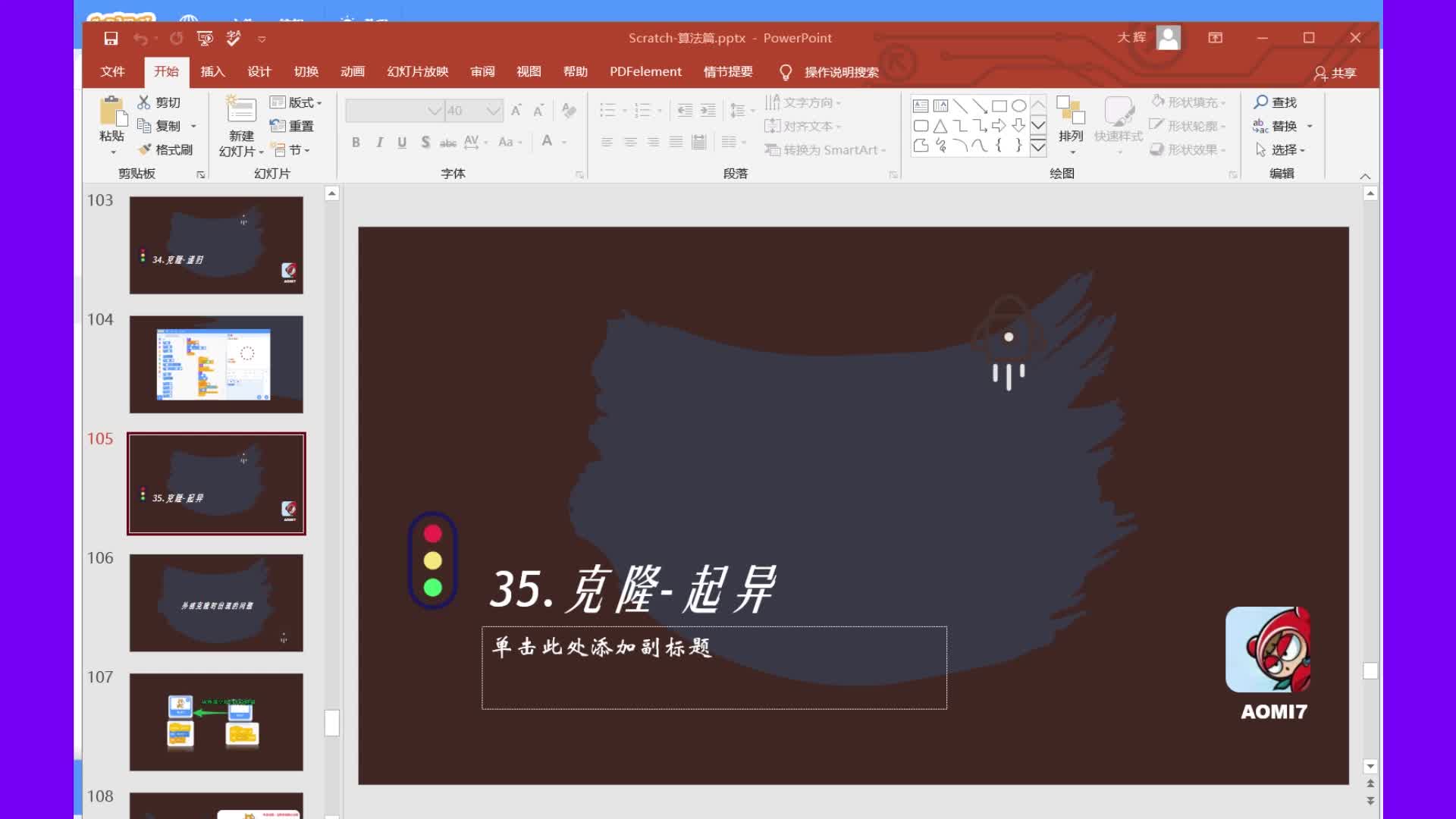This screenshot has height=819, width=1456.
Task: Copy the selection with 复制
Action: pyautogui.click(x=159, y=126)
